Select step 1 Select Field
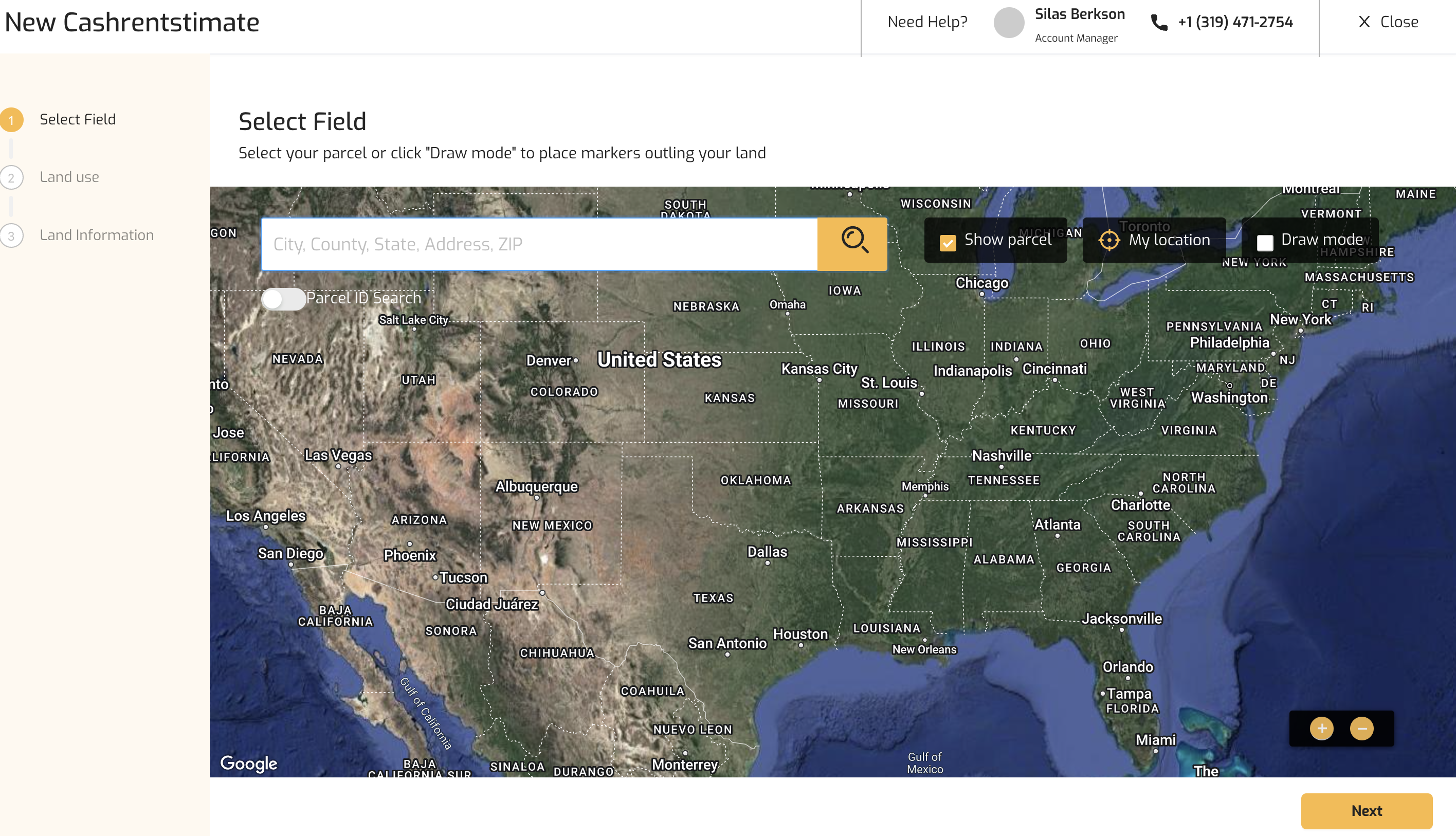Viewport: 1456px width, 836px height. tap(78, 119)
